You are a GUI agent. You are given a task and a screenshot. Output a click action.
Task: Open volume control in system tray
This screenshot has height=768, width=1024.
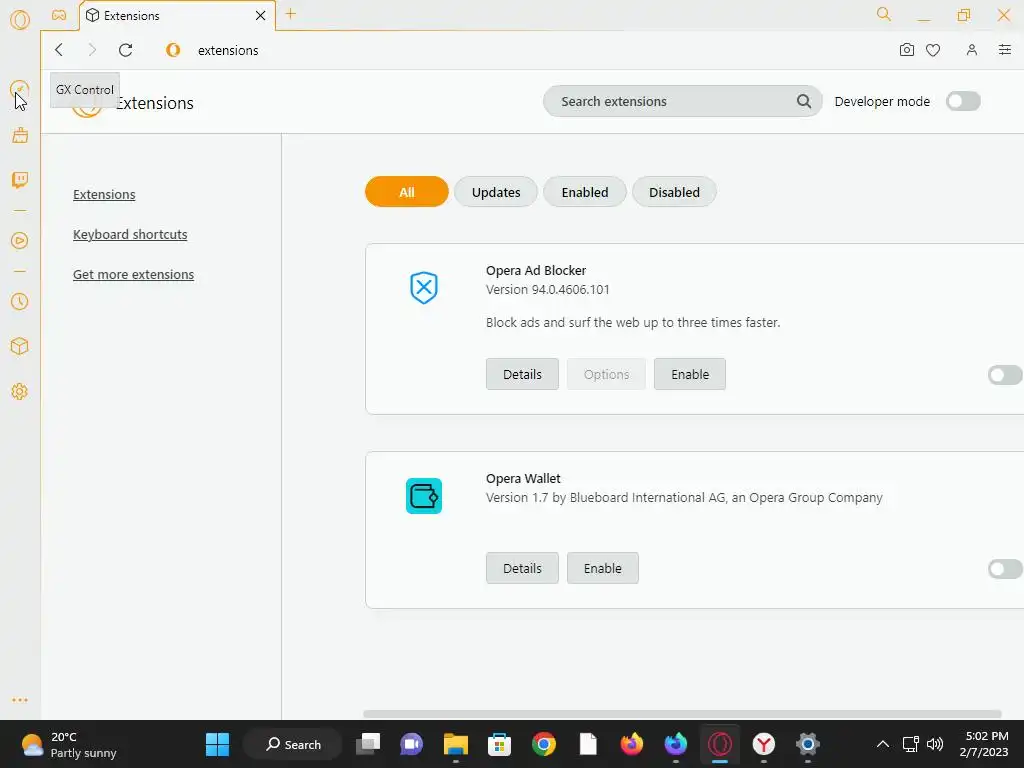[935, 744]
